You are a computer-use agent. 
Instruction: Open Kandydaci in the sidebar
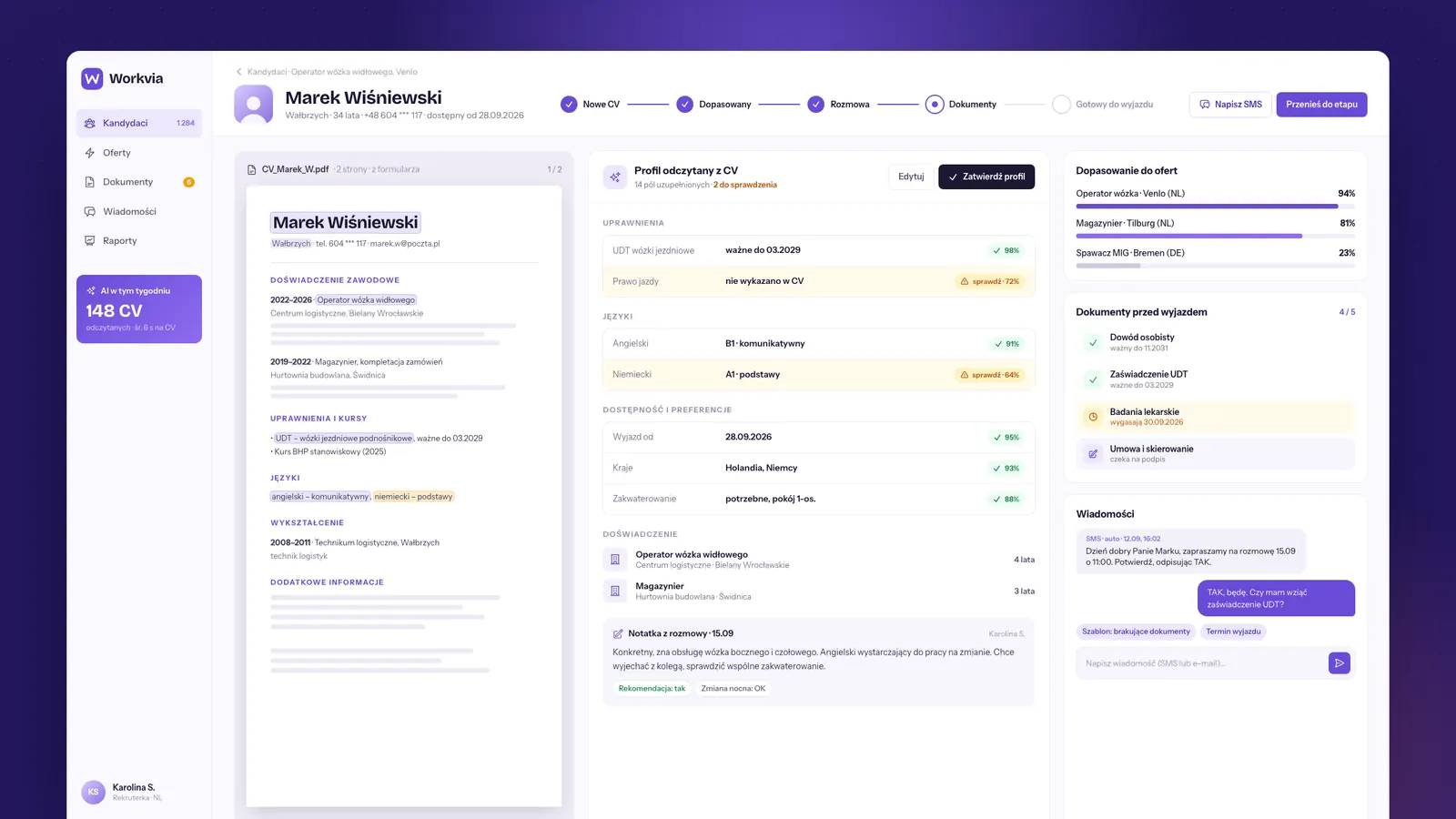click(139, 123)
